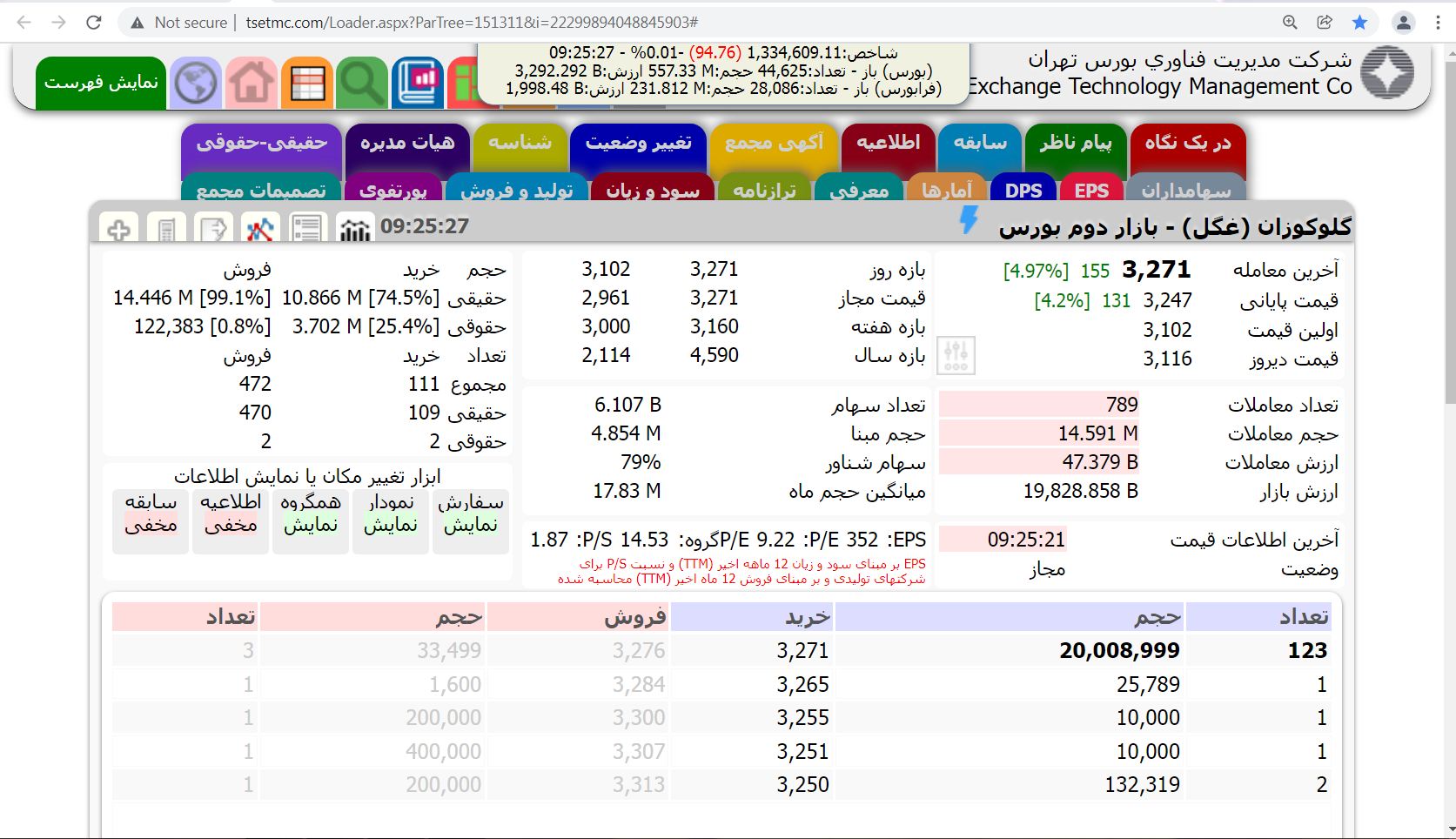The image size is (1456, 839).
Task: Switch to the پیام ناظر tab
Action: (1076, 147)
